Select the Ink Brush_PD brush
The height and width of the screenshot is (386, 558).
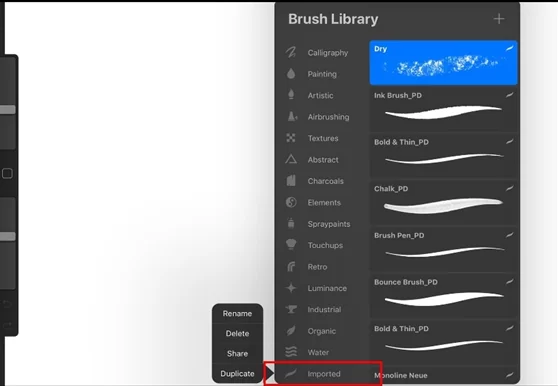coord(443,109)
